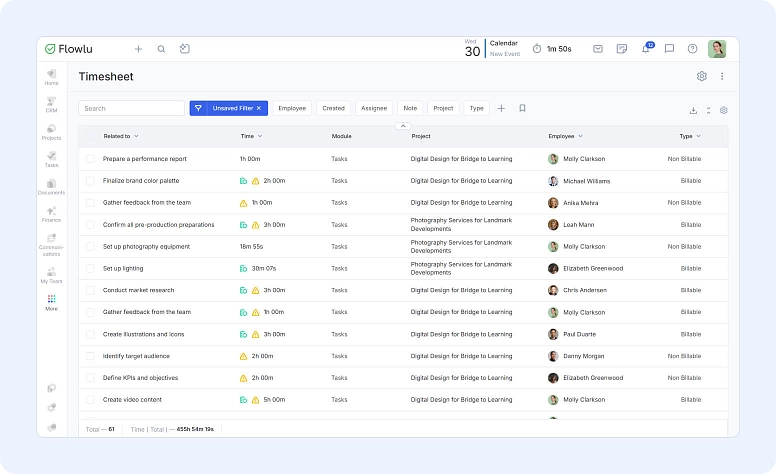This screenshot has height=474, width=776.
Task: Click the download export icon
Action: click(694, 110)
